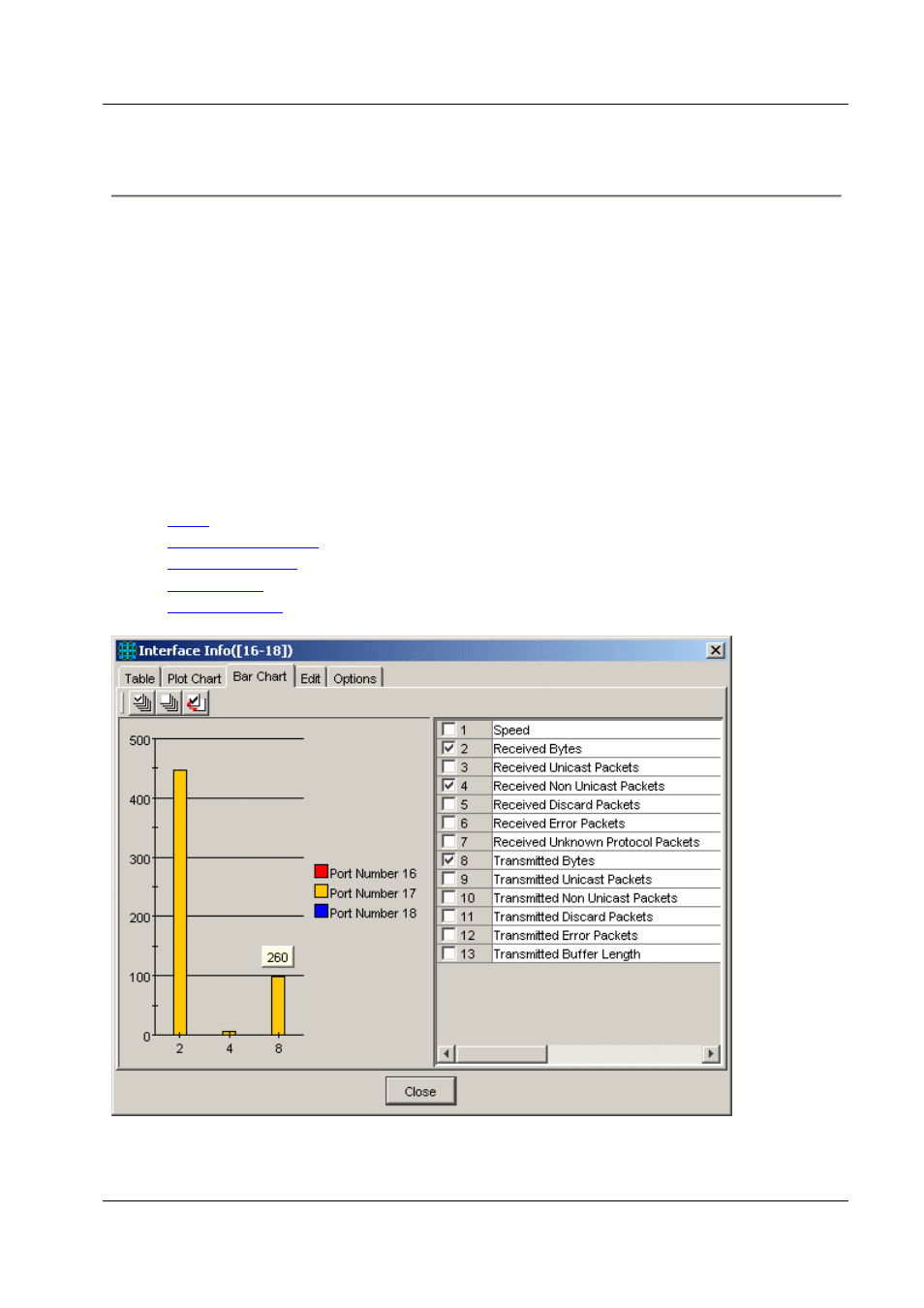Select 'Transmitted Bytes' label
Viewport: 924px width, 1308px height.
coord(543,860)
